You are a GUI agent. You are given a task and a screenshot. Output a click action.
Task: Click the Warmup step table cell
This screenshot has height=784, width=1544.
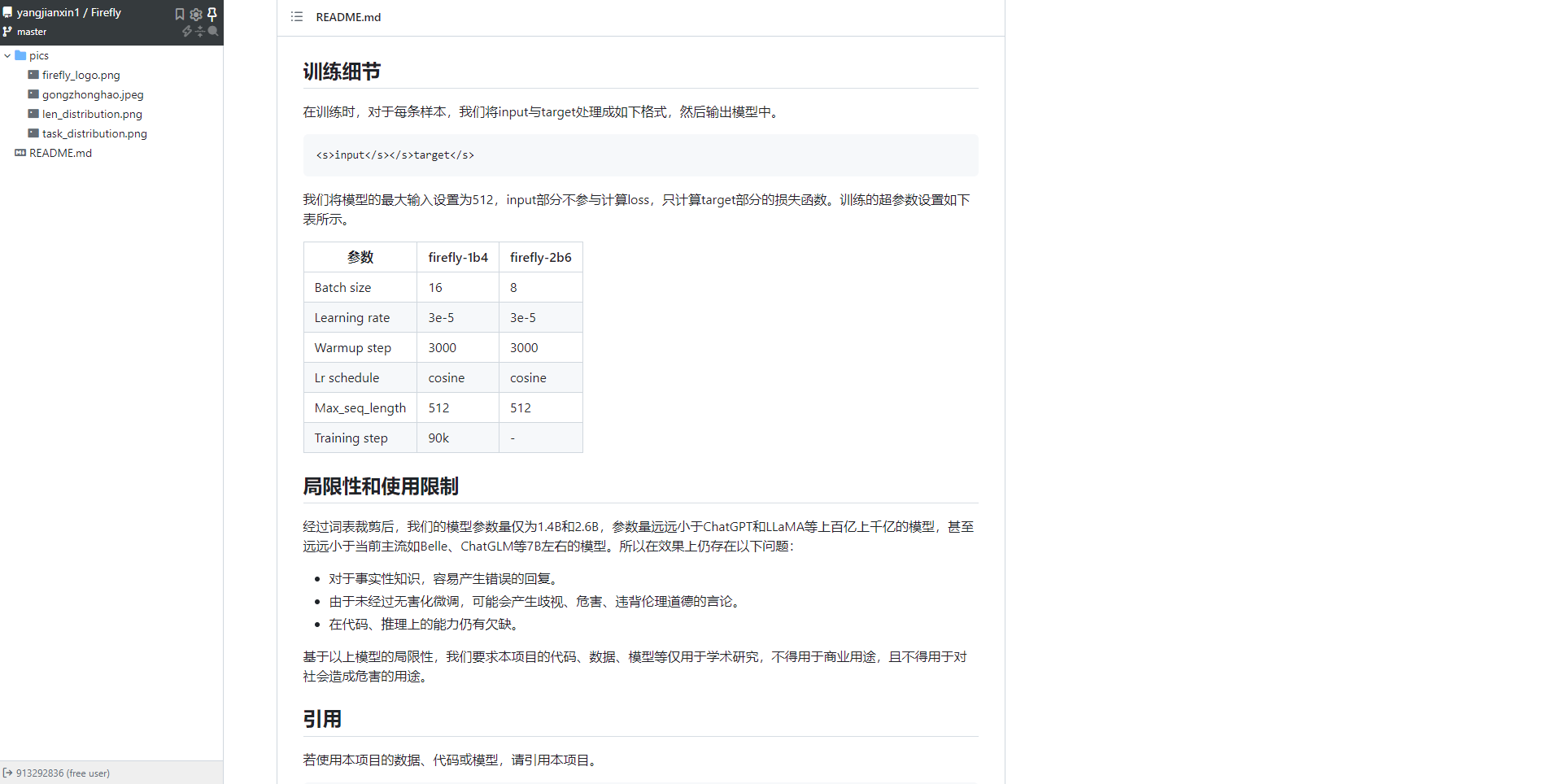[360, 348]
